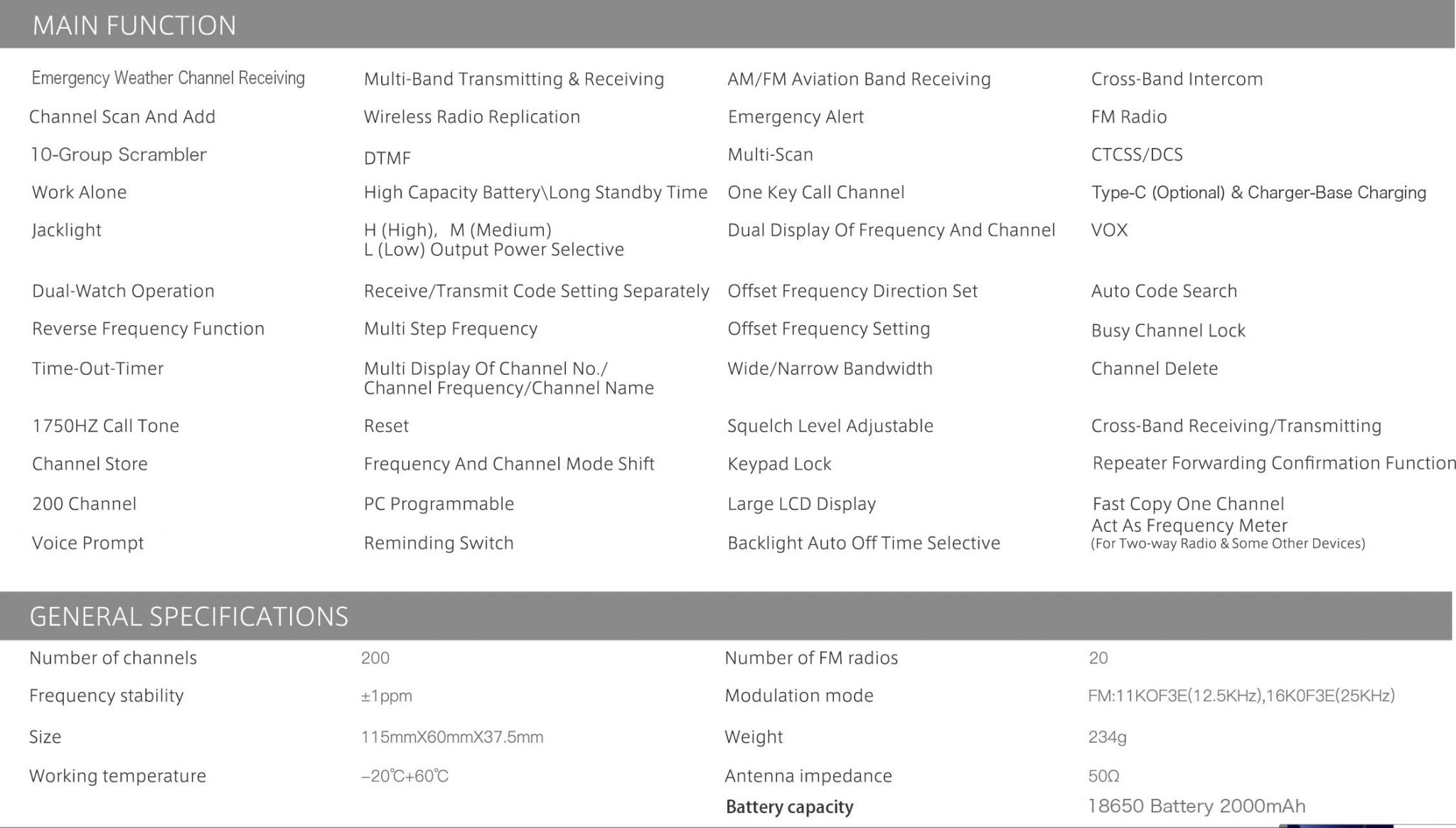Click the Dual-Watch Operation entry

point(123,291)
